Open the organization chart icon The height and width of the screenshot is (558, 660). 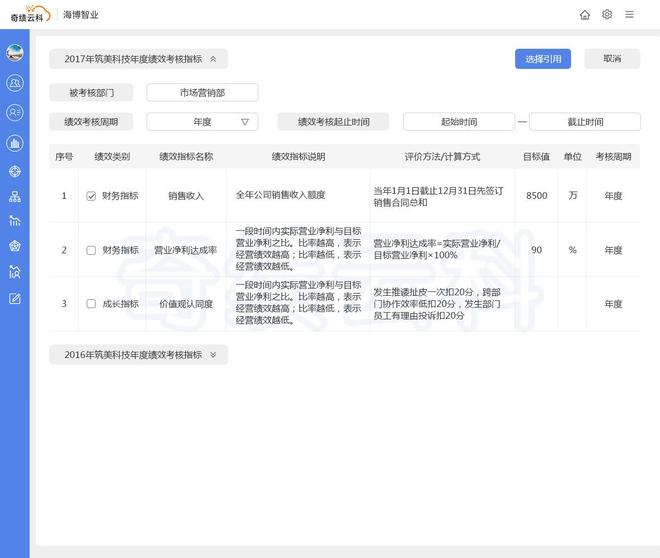pos(15,197)
